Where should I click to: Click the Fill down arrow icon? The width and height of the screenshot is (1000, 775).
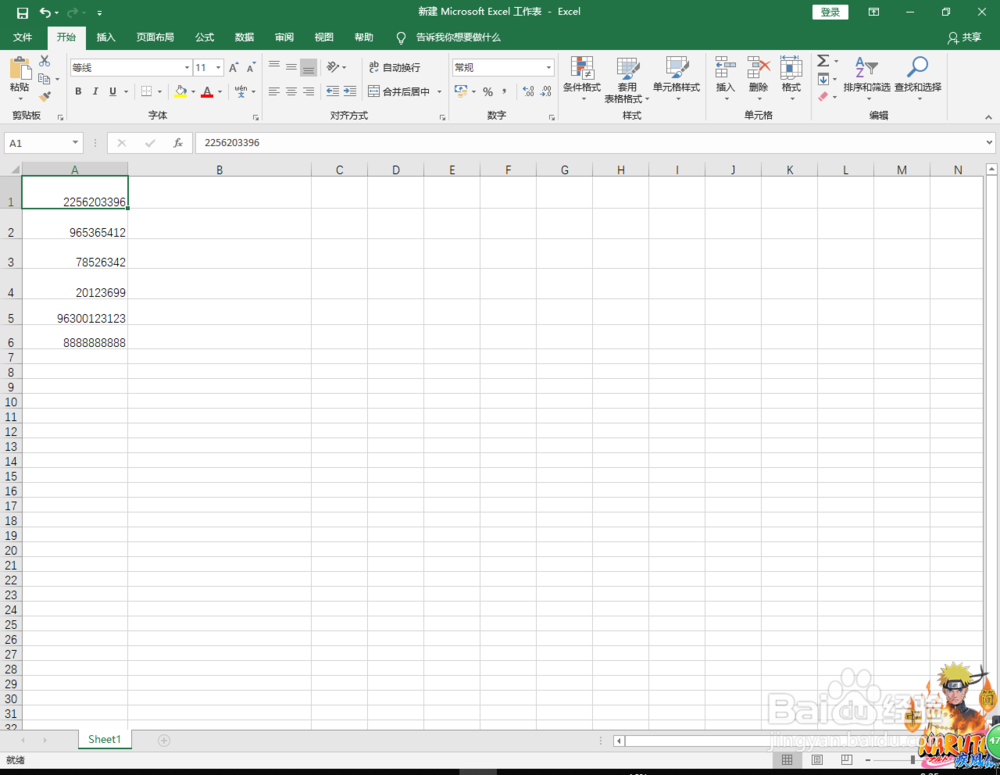click(x=823, y=79)
